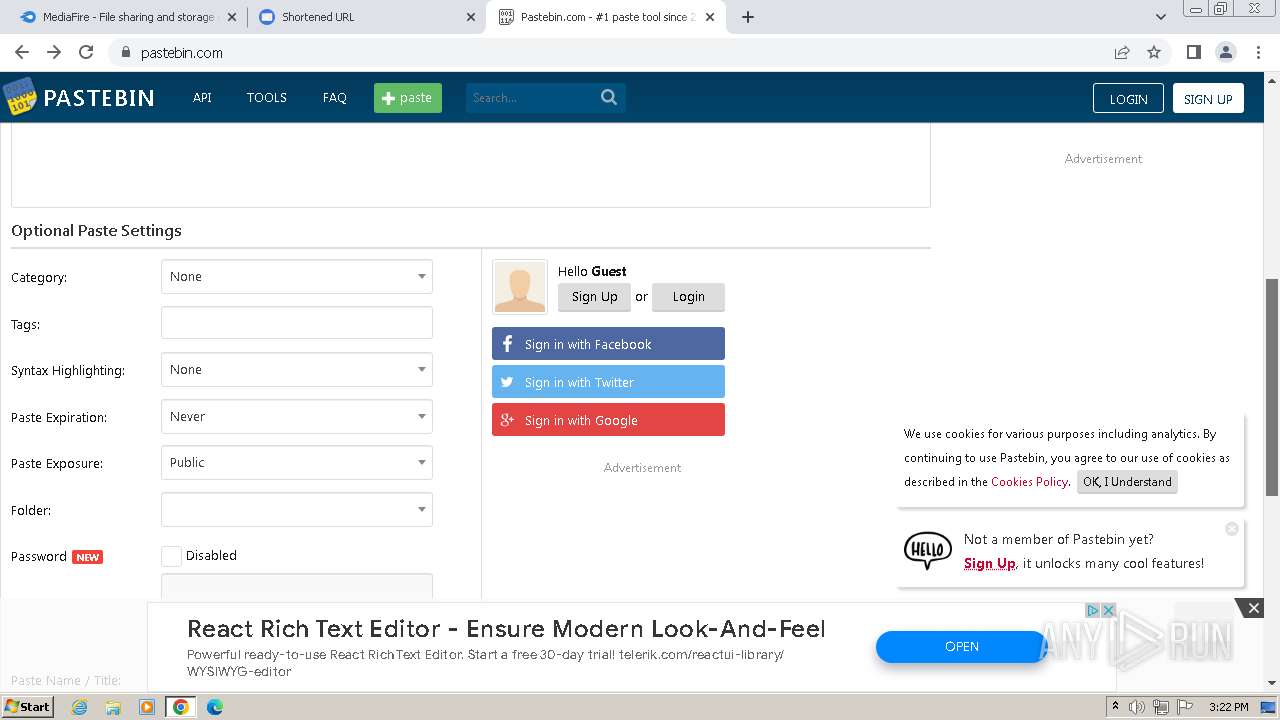Click the address bar URL
Viewport: 1280px width, 720px height.
tap(182, 53)
